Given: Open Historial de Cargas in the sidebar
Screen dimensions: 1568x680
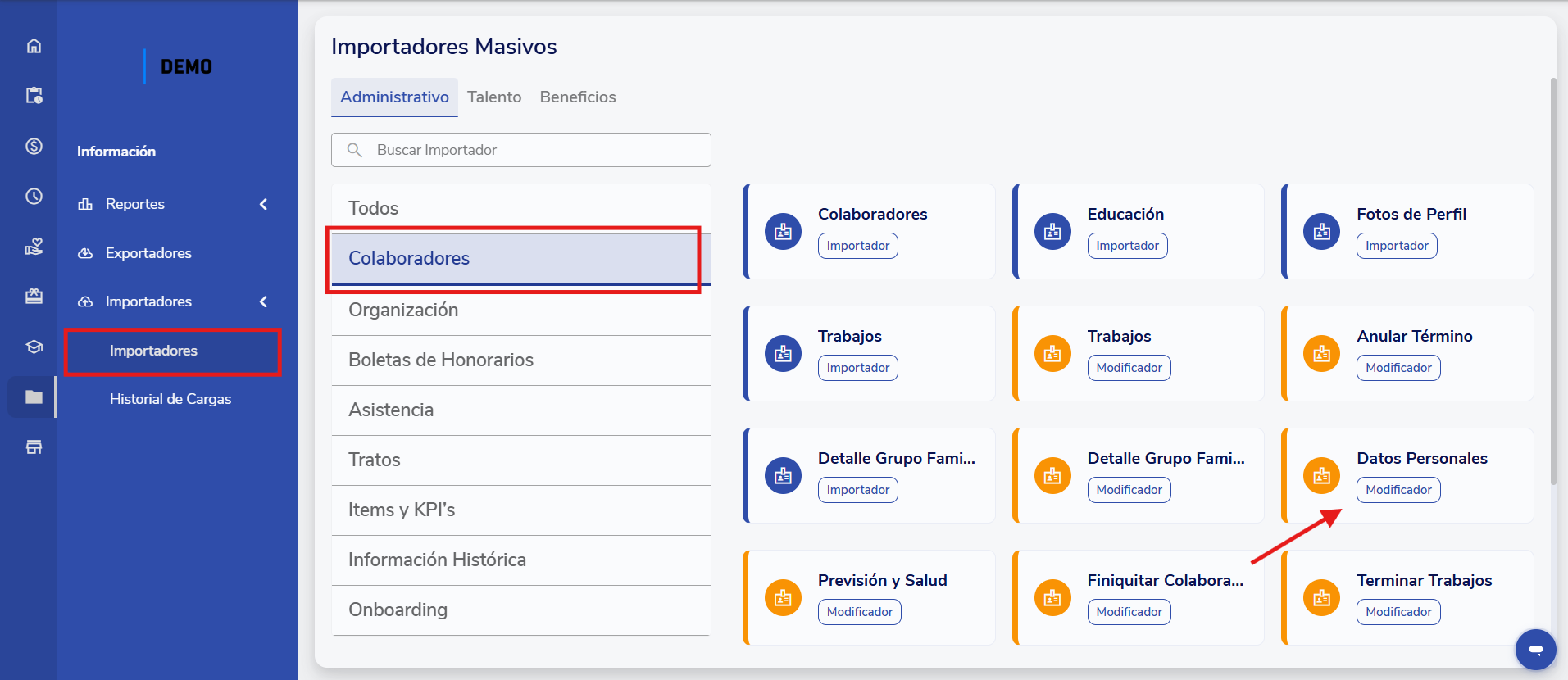Looking at the screenshot, I should click(x=170, y=399).
